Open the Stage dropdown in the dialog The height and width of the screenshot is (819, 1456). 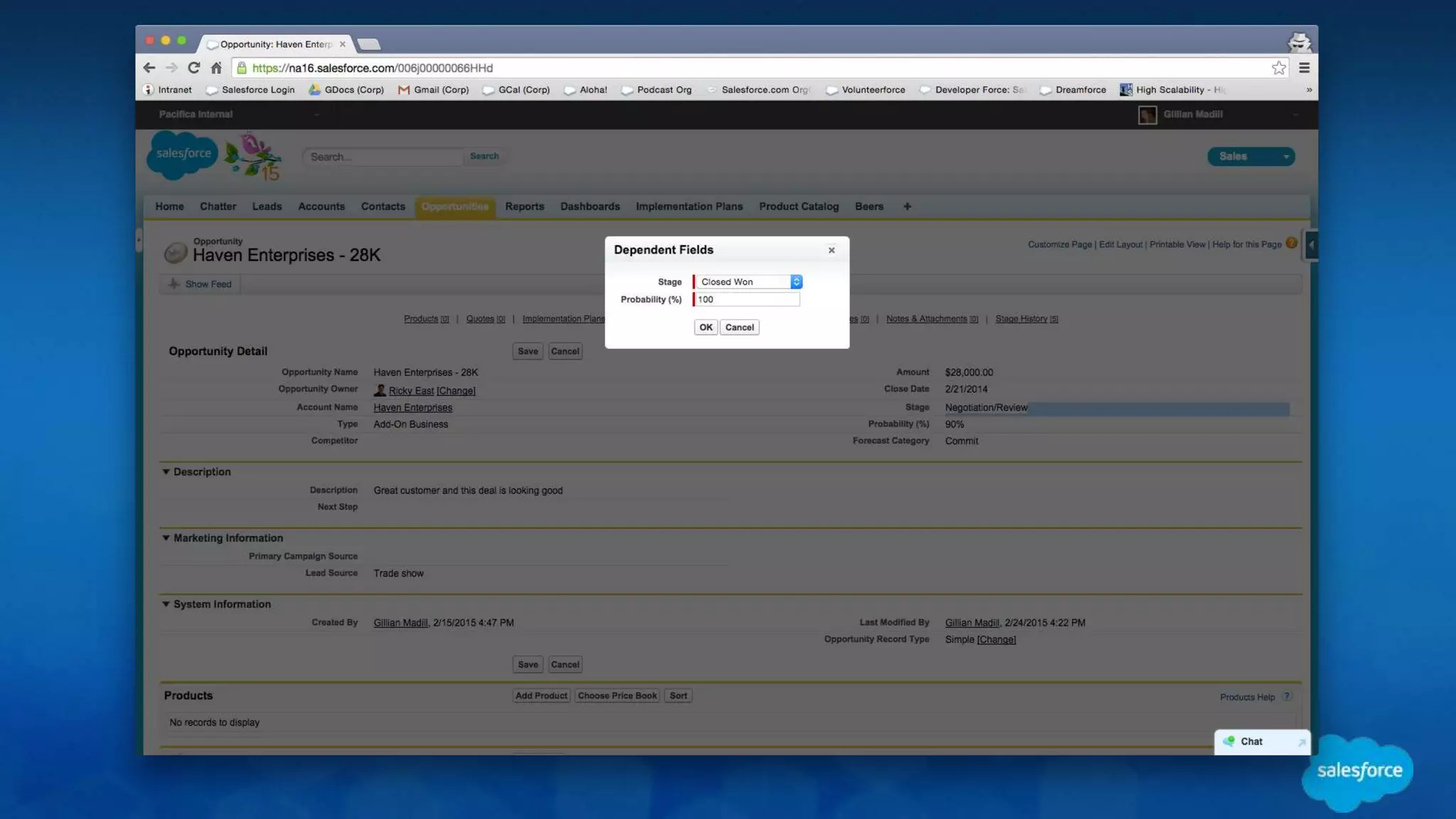(x=748, y=282)
